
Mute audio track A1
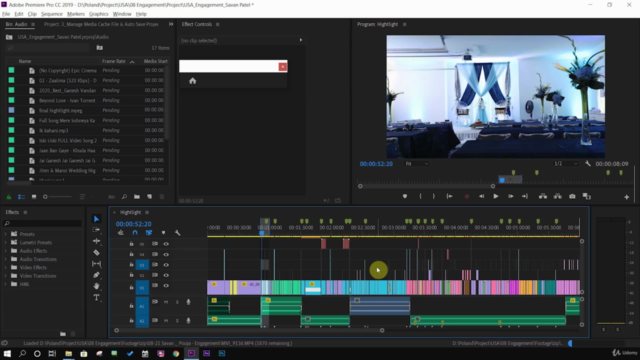166,302
